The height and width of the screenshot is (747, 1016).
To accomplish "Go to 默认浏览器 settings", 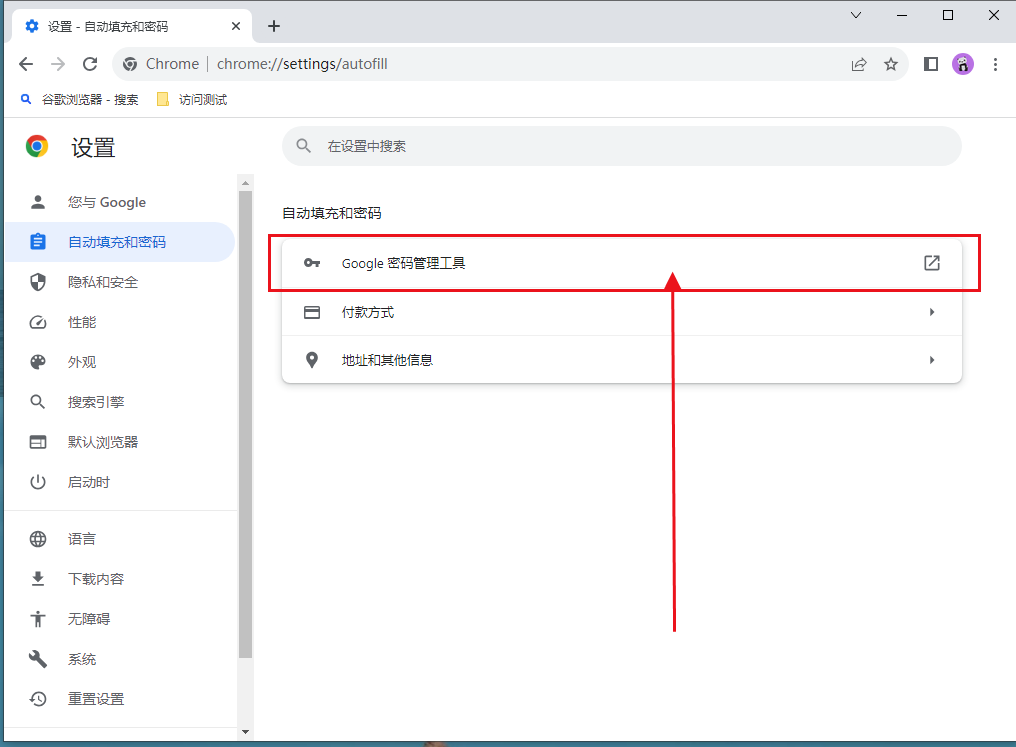I will (x=119, y=442).
